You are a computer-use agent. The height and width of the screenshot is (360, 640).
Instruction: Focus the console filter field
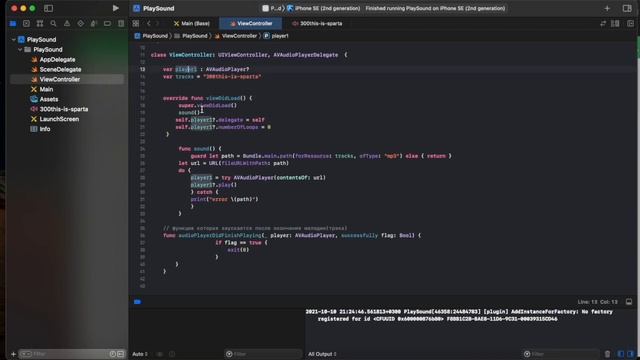[561, 354]
